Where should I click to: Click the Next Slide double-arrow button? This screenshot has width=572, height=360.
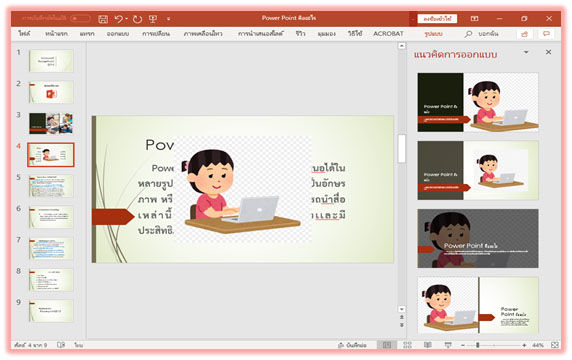point(402,325)
